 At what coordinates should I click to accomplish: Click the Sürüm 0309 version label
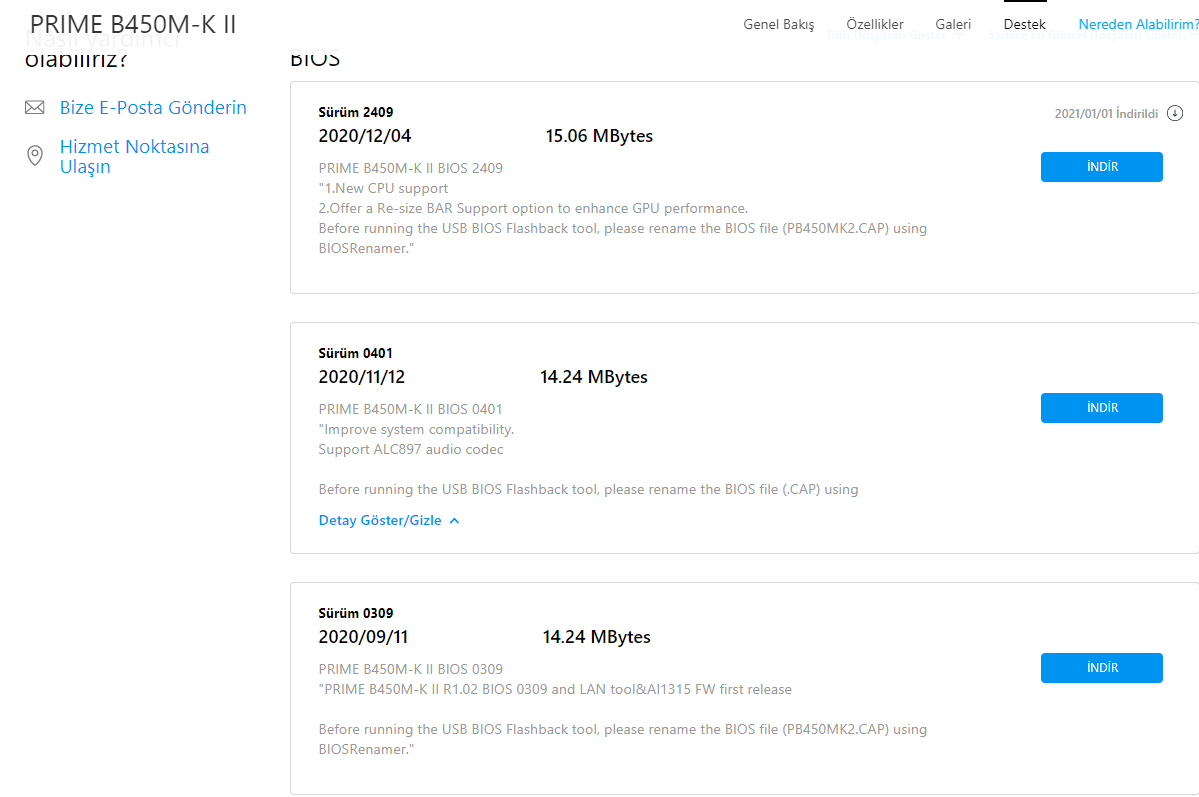[356, 613]
